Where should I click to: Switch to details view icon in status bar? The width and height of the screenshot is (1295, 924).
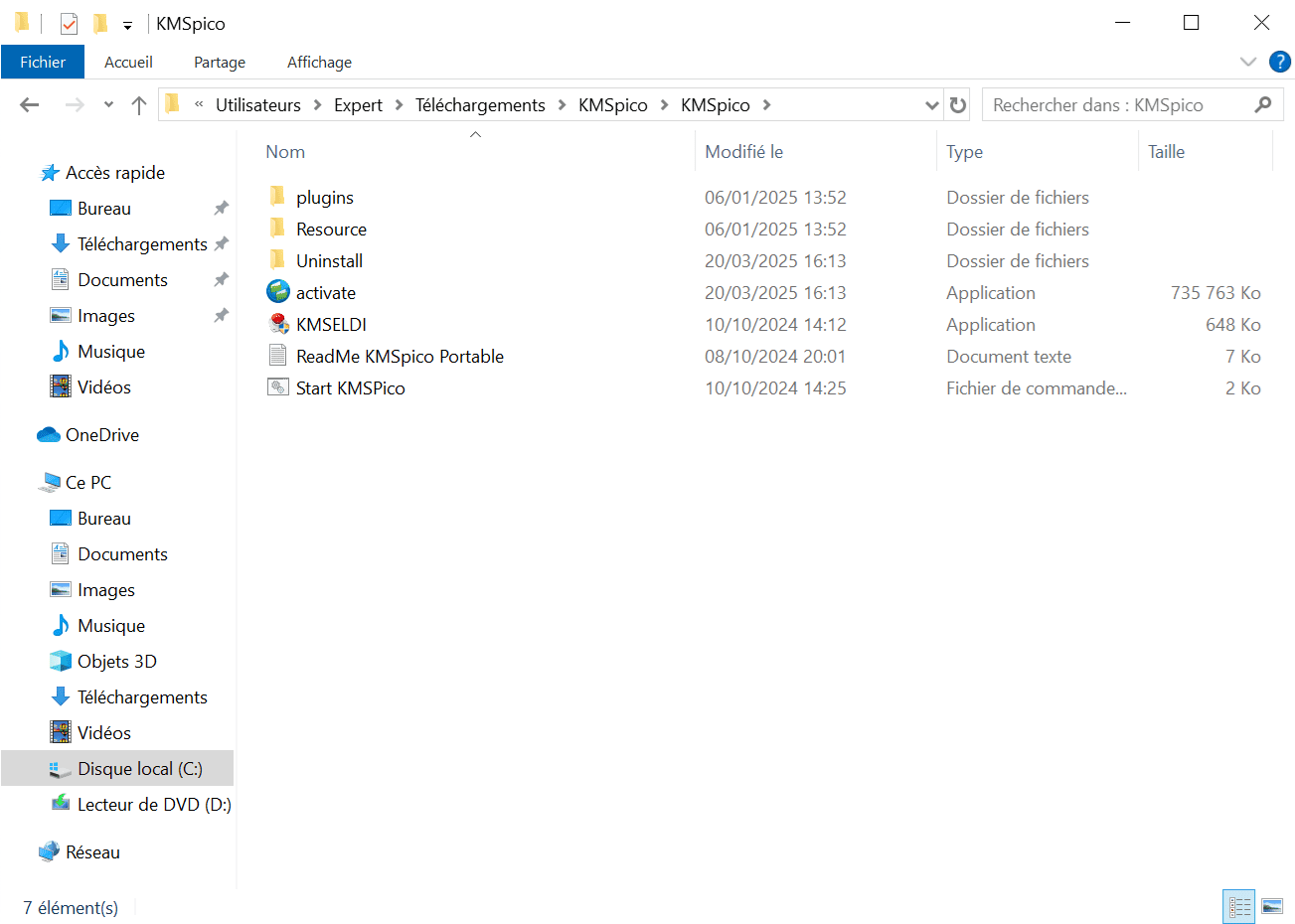pyautogui.click(x=1239, y=906)
